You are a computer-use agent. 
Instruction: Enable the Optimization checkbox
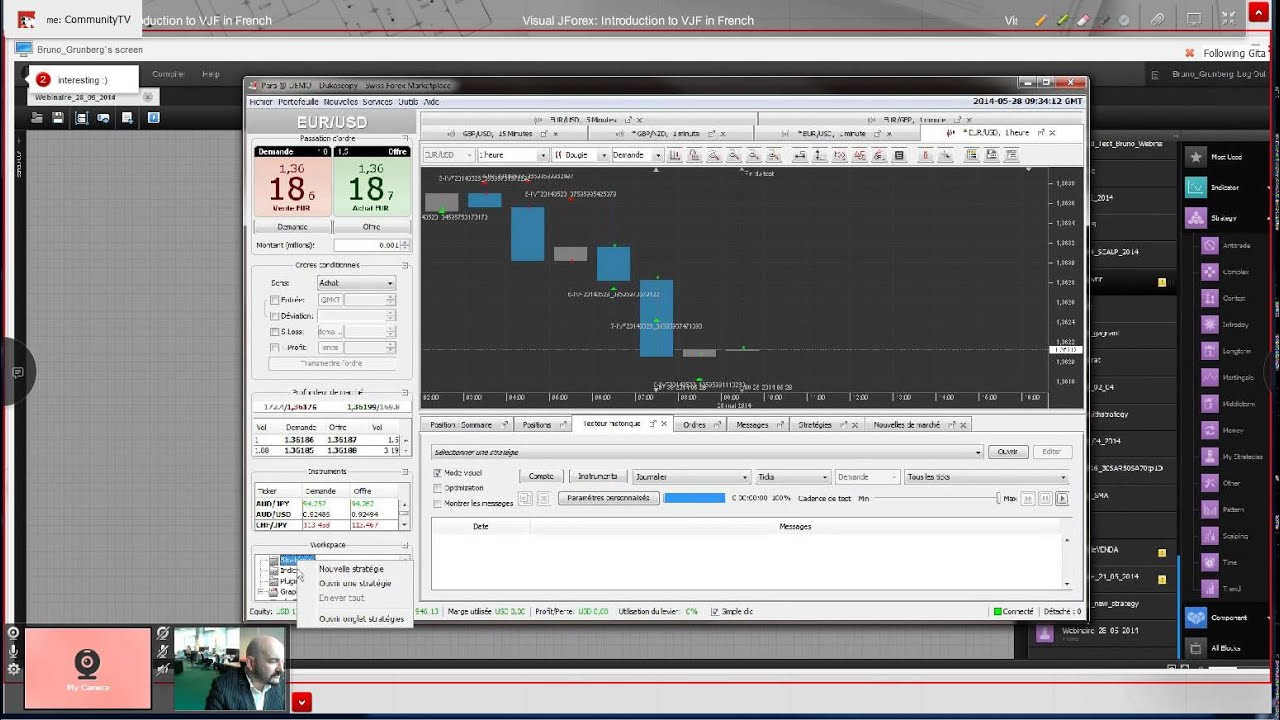[437, 488]
